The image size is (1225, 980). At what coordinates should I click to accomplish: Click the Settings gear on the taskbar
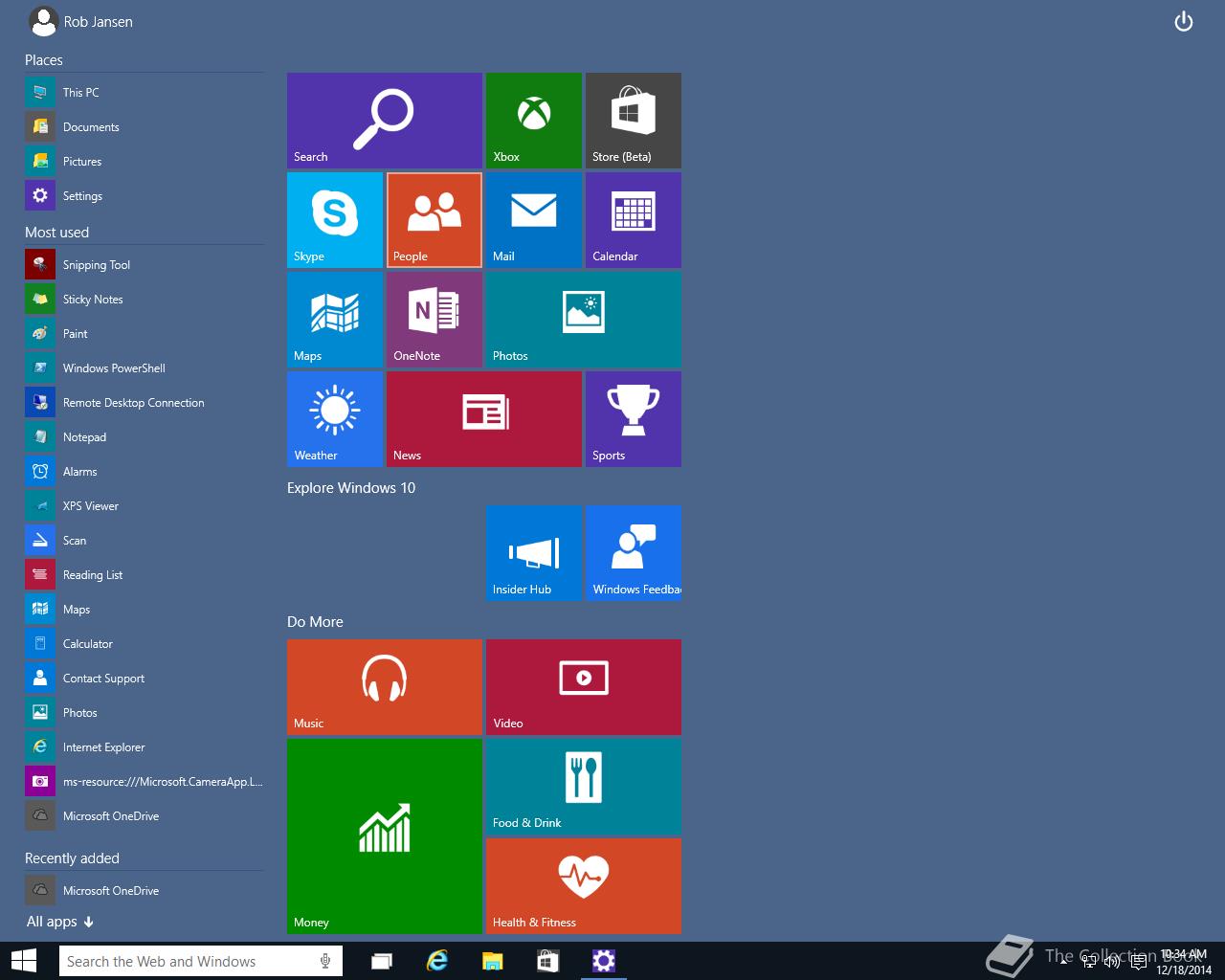click(x=604, y=961)
